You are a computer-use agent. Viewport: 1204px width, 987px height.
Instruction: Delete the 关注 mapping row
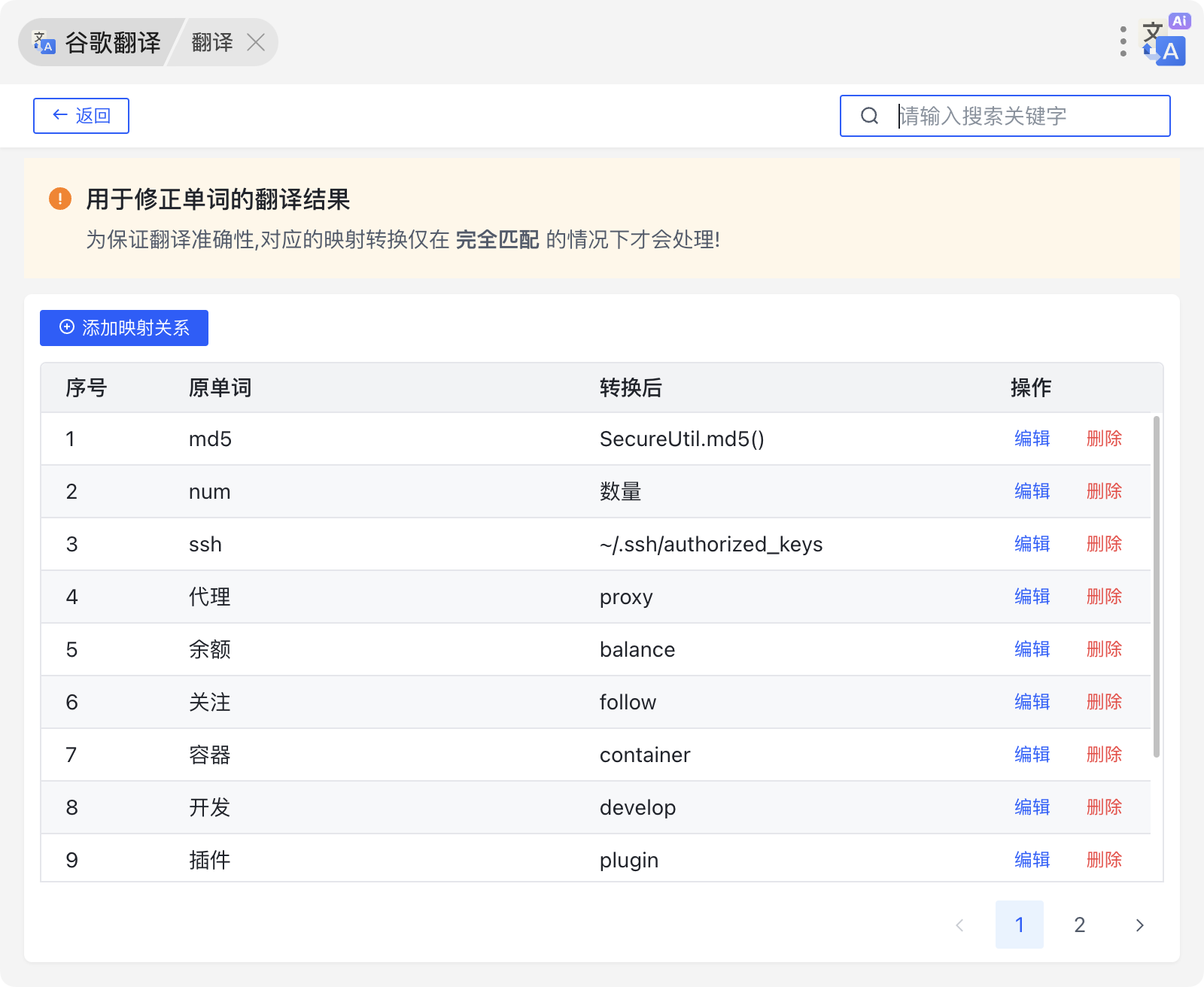(x=1104, y=702)
